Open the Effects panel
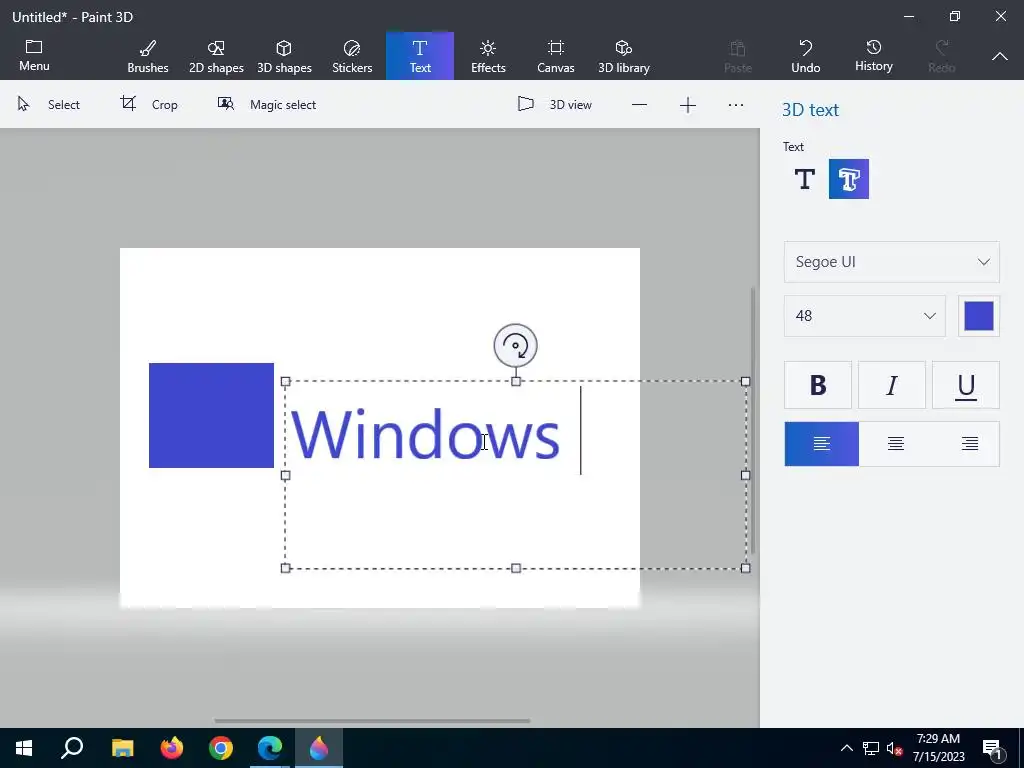The width and height of the screenshot is (1024, 768). [x=488, y=56]
